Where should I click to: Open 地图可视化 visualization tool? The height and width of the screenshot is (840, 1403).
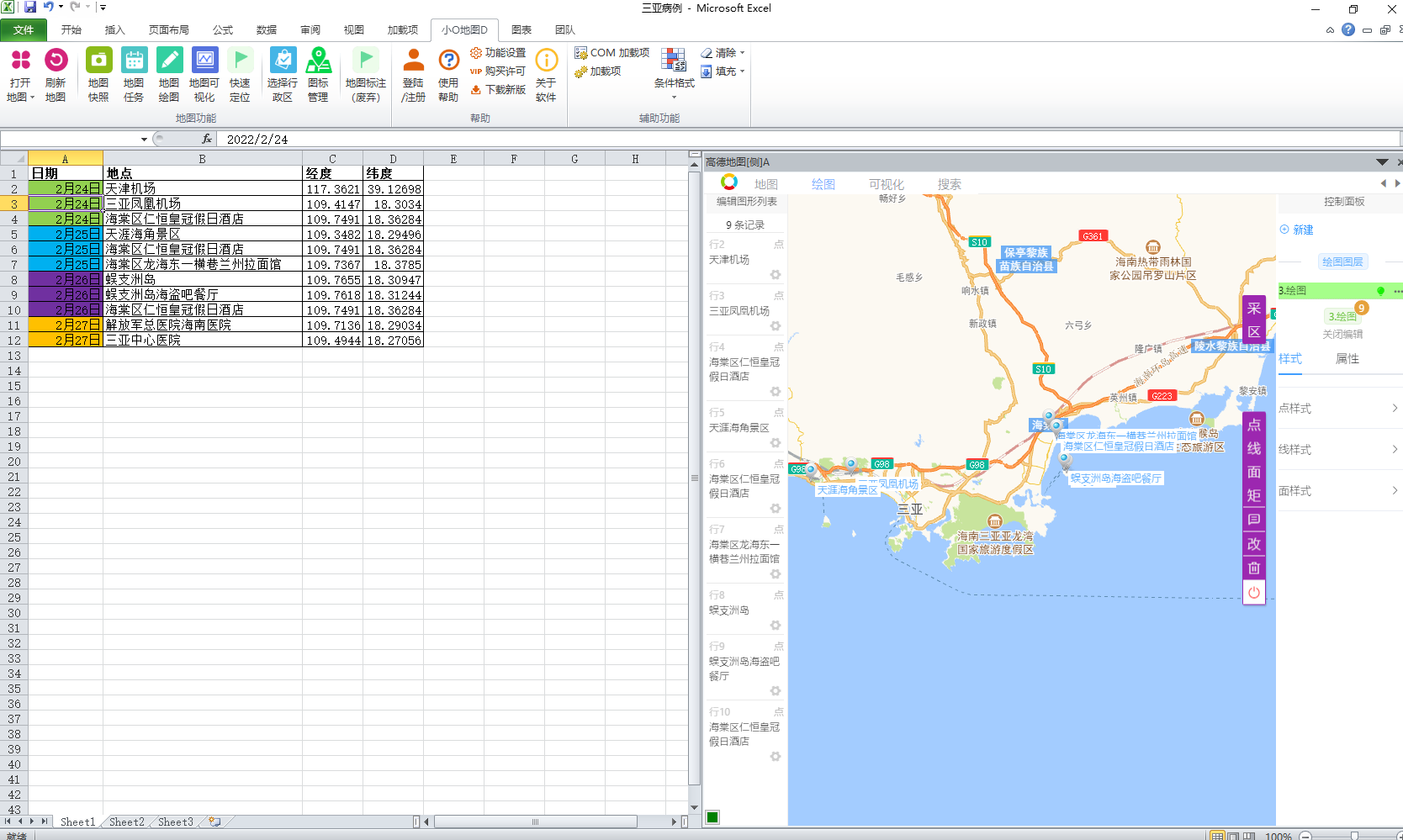coord(204,61)
